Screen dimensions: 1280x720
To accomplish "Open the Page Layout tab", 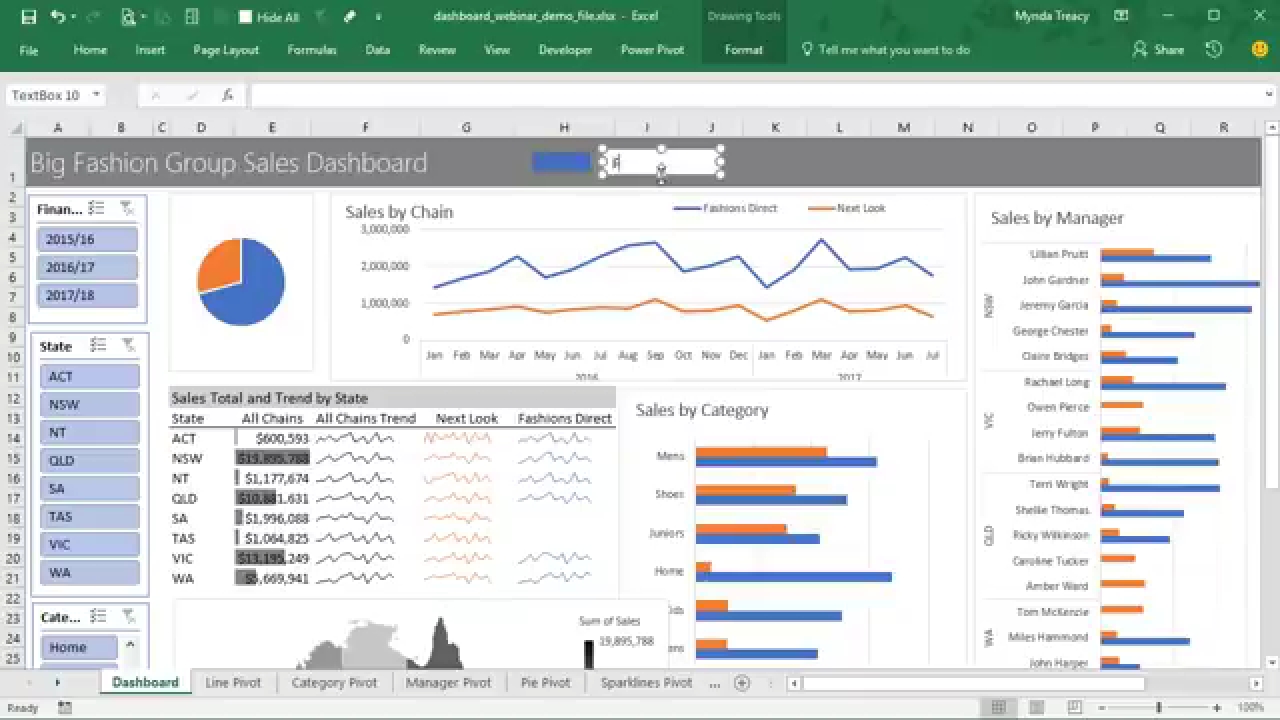I will 226,50.
